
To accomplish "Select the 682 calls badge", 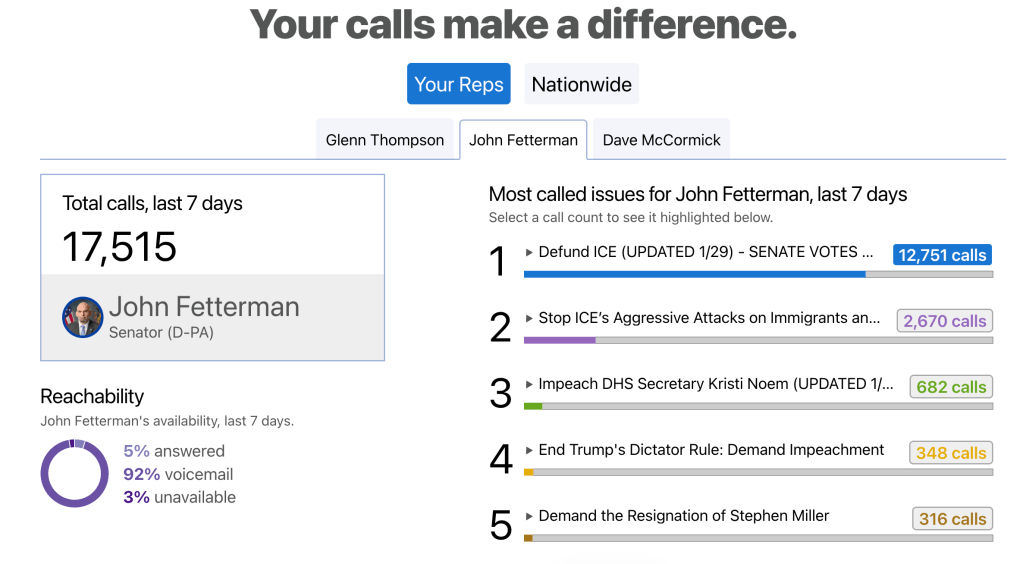I will point(950,387).
